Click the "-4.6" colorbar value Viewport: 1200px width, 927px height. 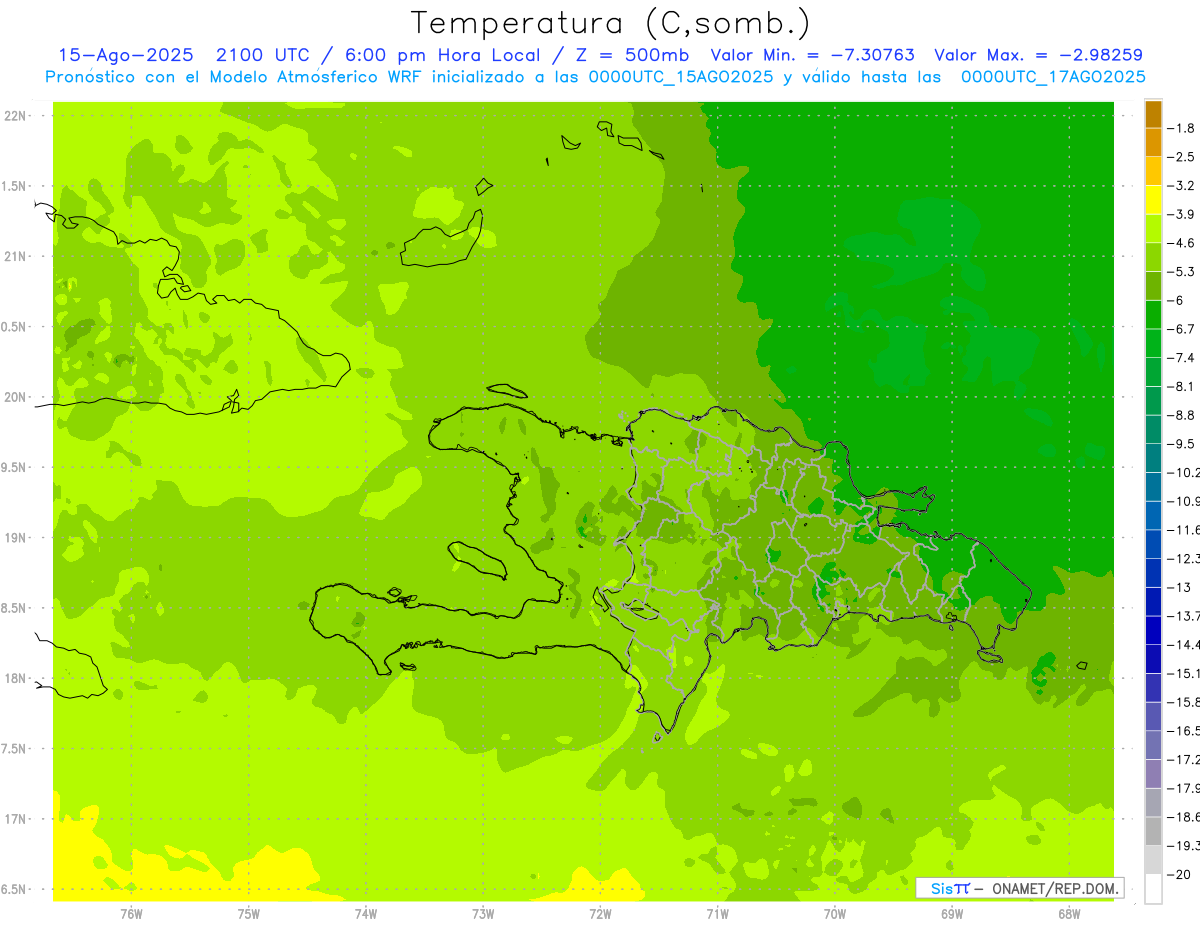pos(1181,243)
